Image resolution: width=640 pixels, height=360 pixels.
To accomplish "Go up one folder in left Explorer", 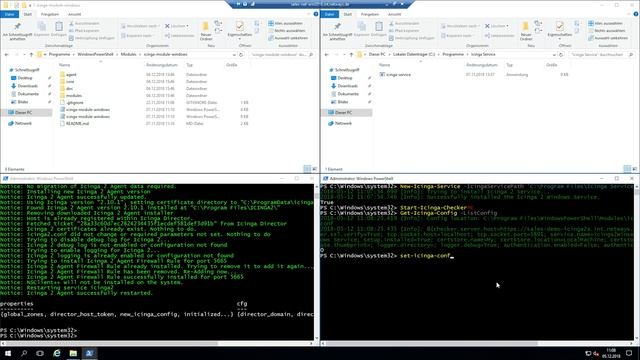I will point(31,54).
